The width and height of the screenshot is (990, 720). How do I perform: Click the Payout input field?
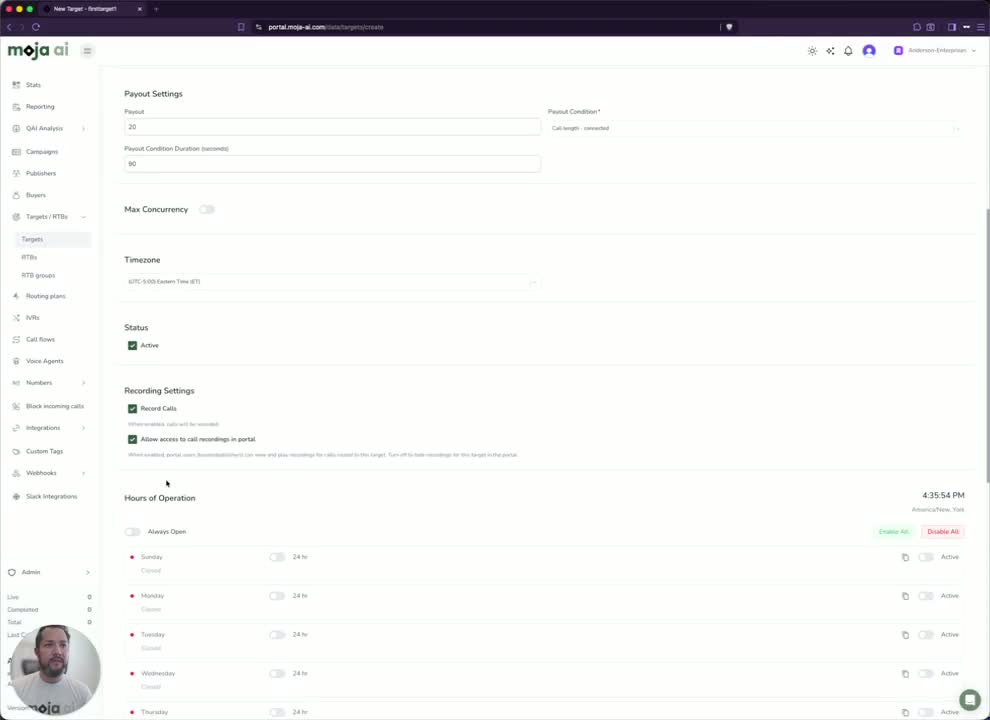[x=332, y=127]
